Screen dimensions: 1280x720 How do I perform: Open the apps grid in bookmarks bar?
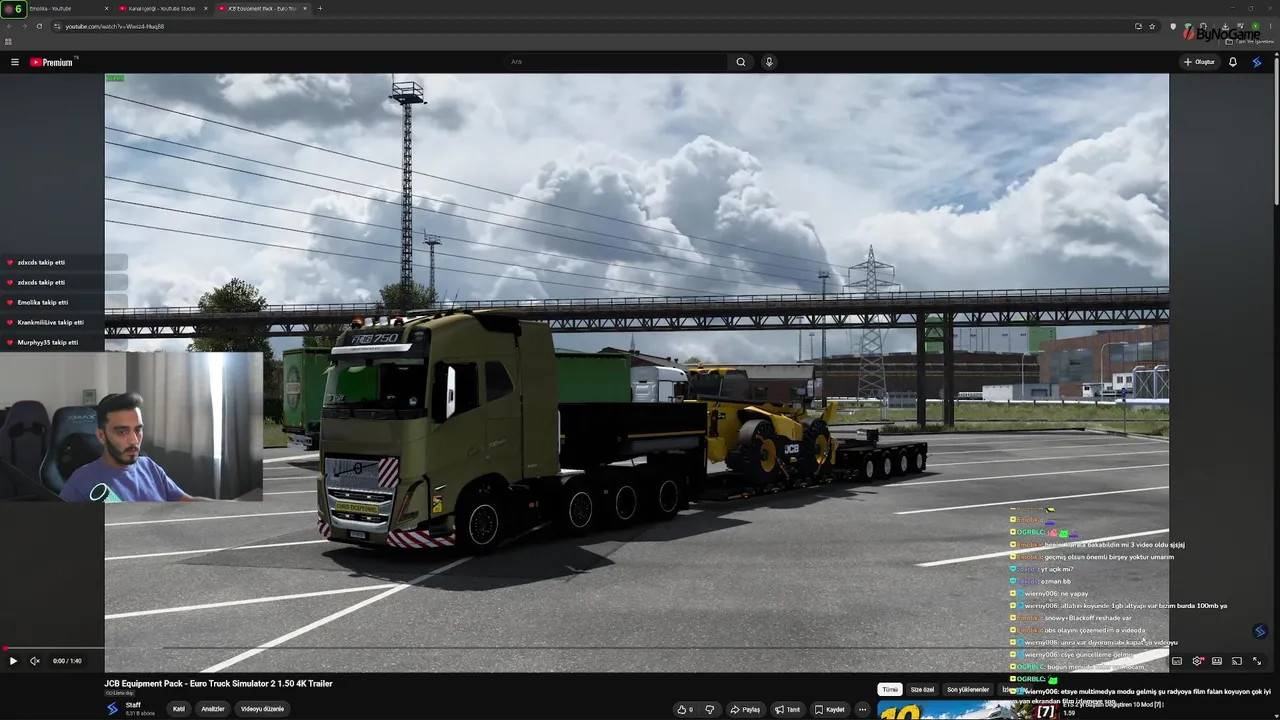coord(8,42)
